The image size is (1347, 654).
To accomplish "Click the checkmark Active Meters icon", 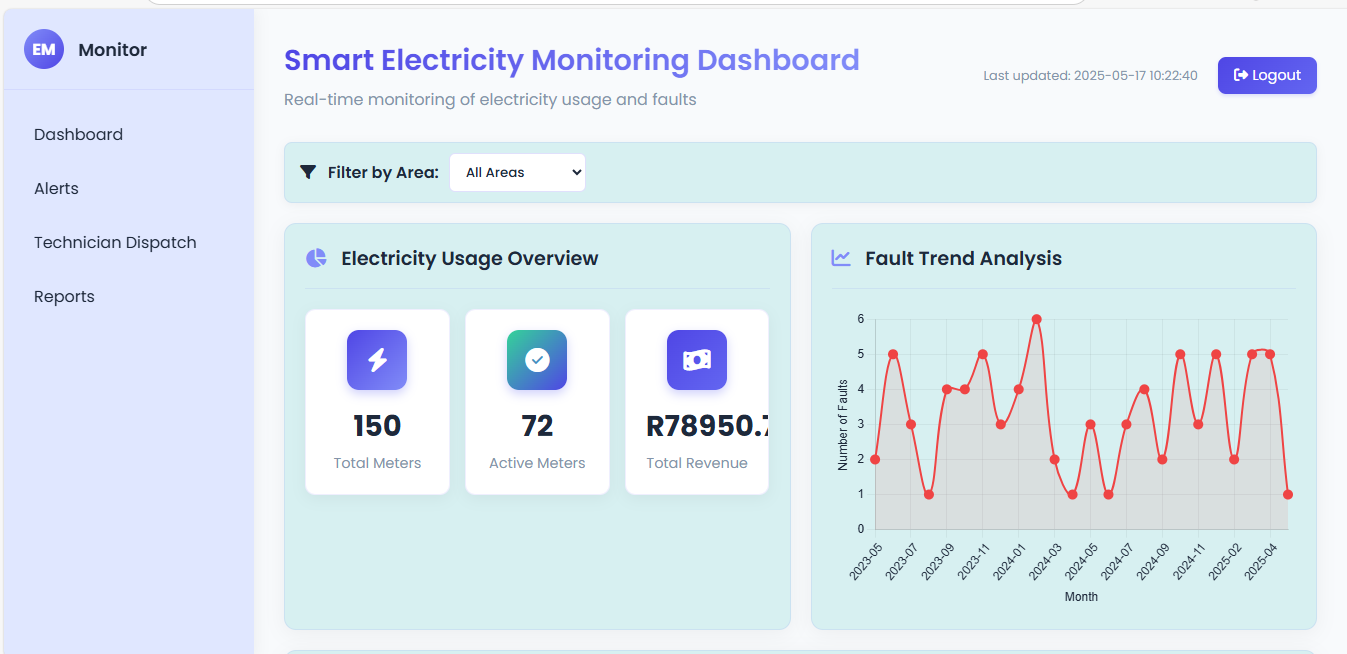I will coord(537,360).
